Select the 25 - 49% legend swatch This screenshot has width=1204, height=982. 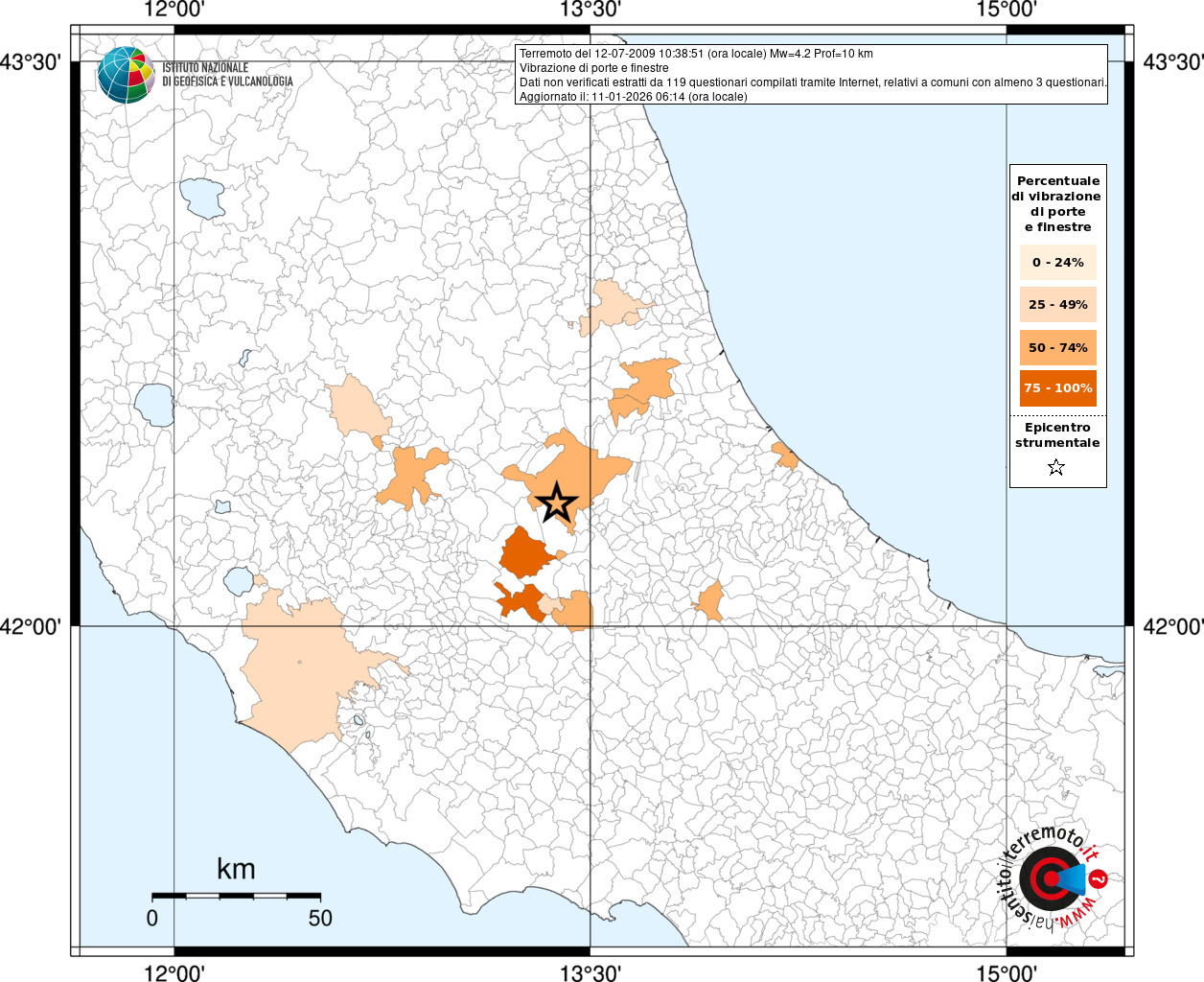(x=1058, y=304)
